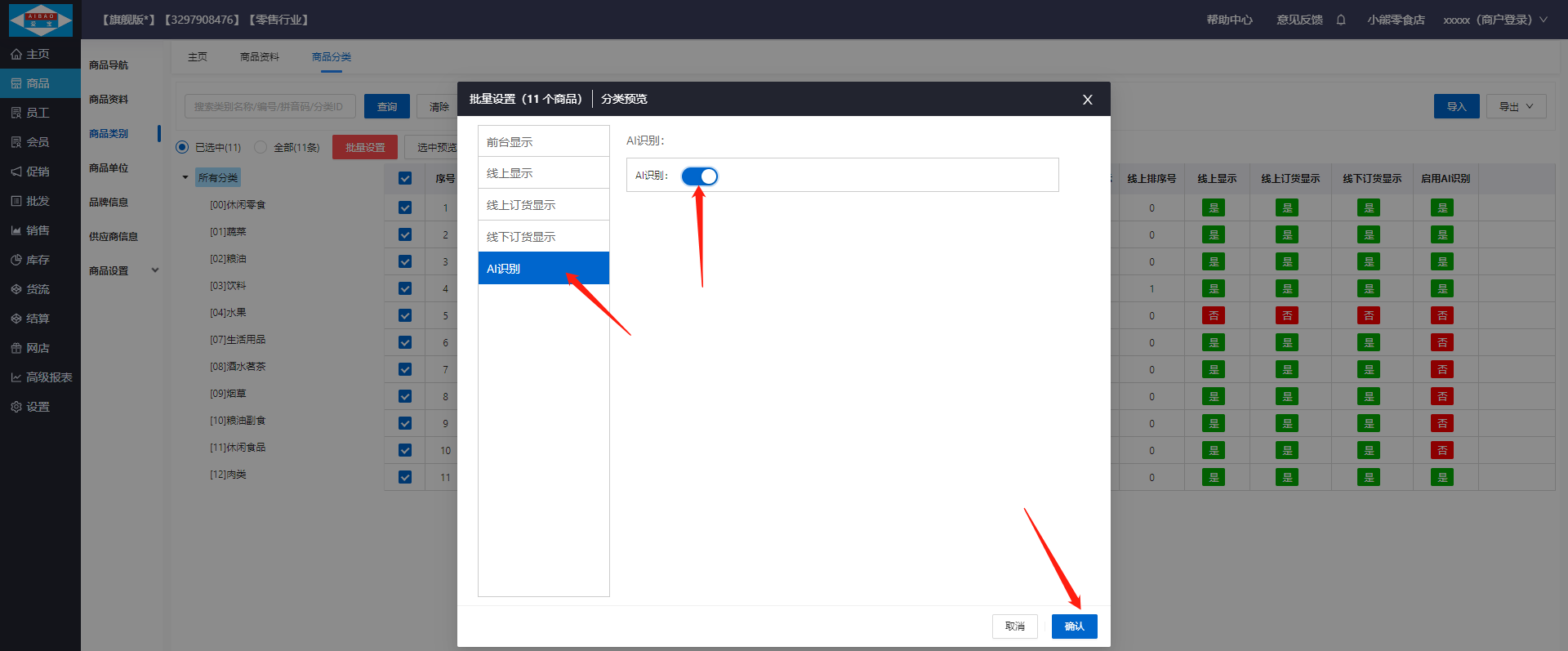Click the 小熊零食店 store name
1568x651 pixels.
click(1396, 20)
